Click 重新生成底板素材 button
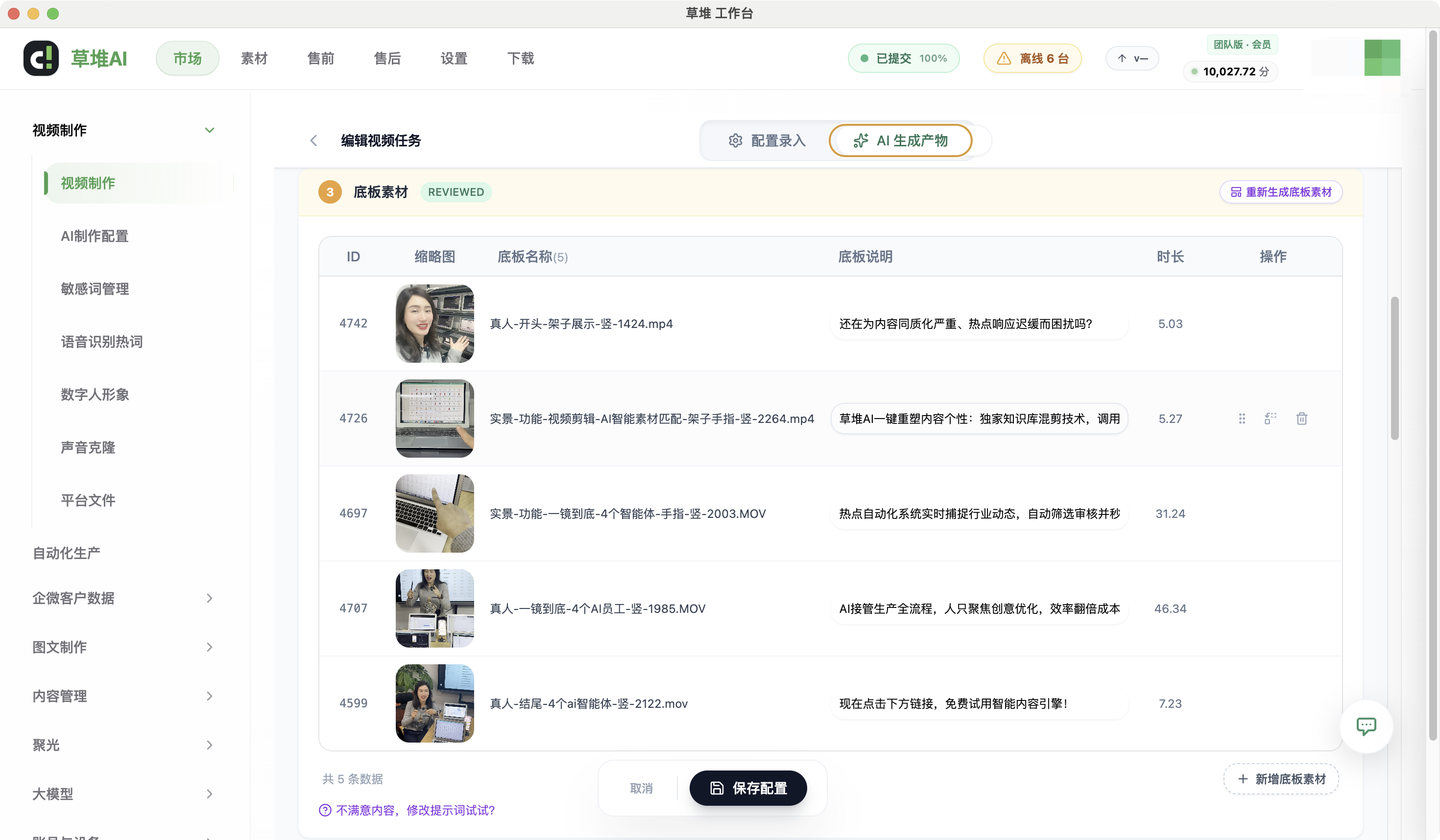This screenshot has width=1440, height=840. pyautogui.click(x=1281, y=192)
